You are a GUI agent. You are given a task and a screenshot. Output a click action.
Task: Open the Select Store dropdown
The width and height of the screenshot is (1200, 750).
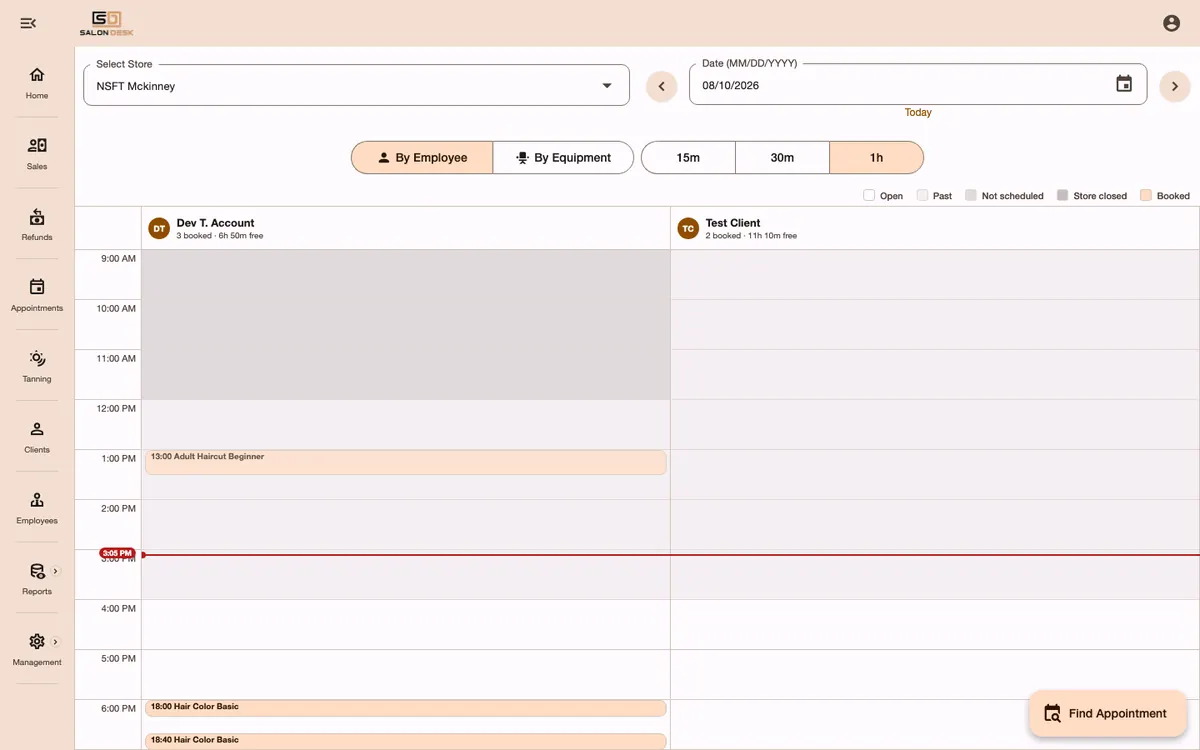point(357,85)
